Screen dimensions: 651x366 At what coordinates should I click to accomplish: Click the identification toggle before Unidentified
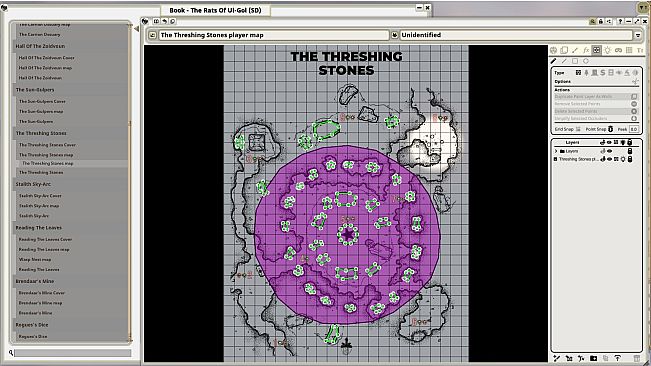[x=394, y=35]
